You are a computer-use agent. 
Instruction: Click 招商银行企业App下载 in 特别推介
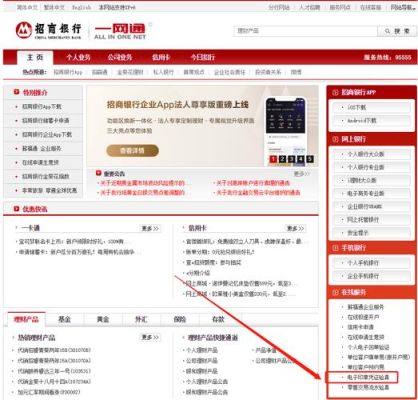[x=47, y=135]
